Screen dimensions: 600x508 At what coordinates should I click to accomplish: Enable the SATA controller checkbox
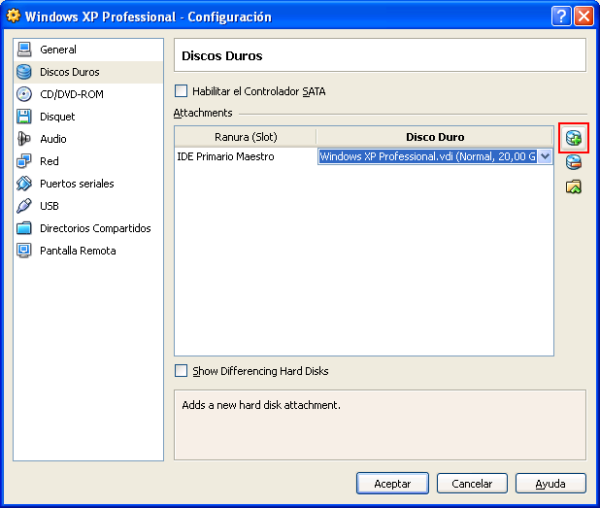point(181,91)
